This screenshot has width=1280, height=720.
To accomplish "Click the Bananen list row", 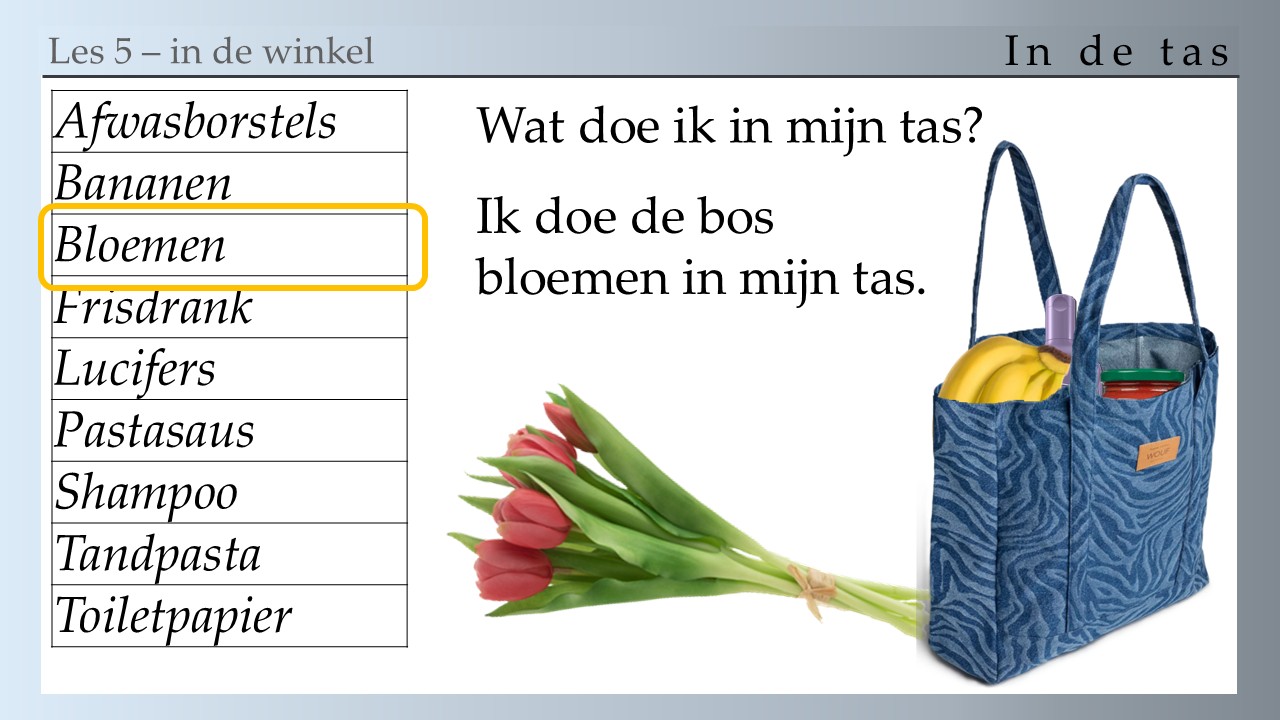I will point(230,183).
